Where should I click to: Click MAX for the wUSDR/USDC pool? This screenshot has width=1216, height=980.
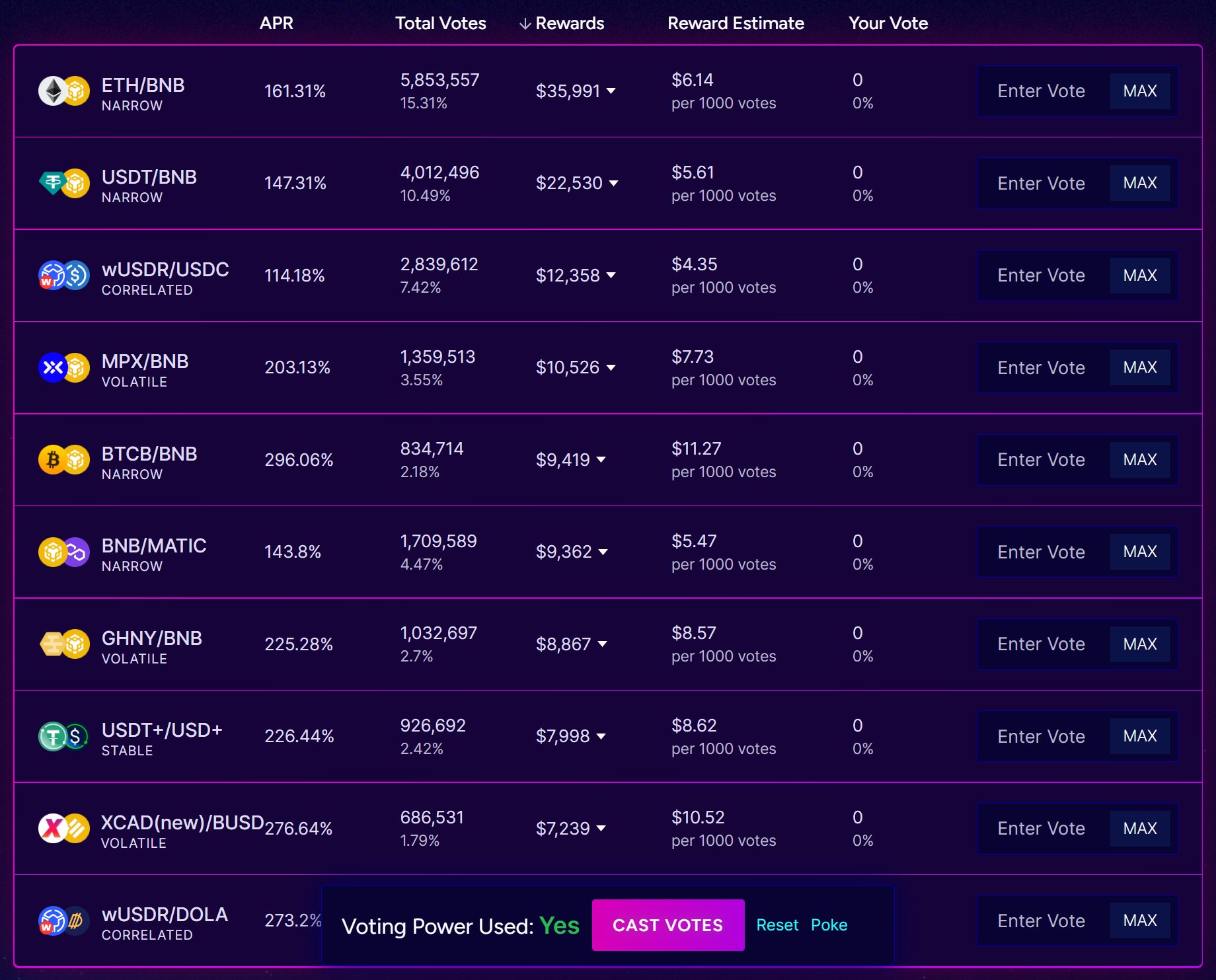[x=1140, y=276]
